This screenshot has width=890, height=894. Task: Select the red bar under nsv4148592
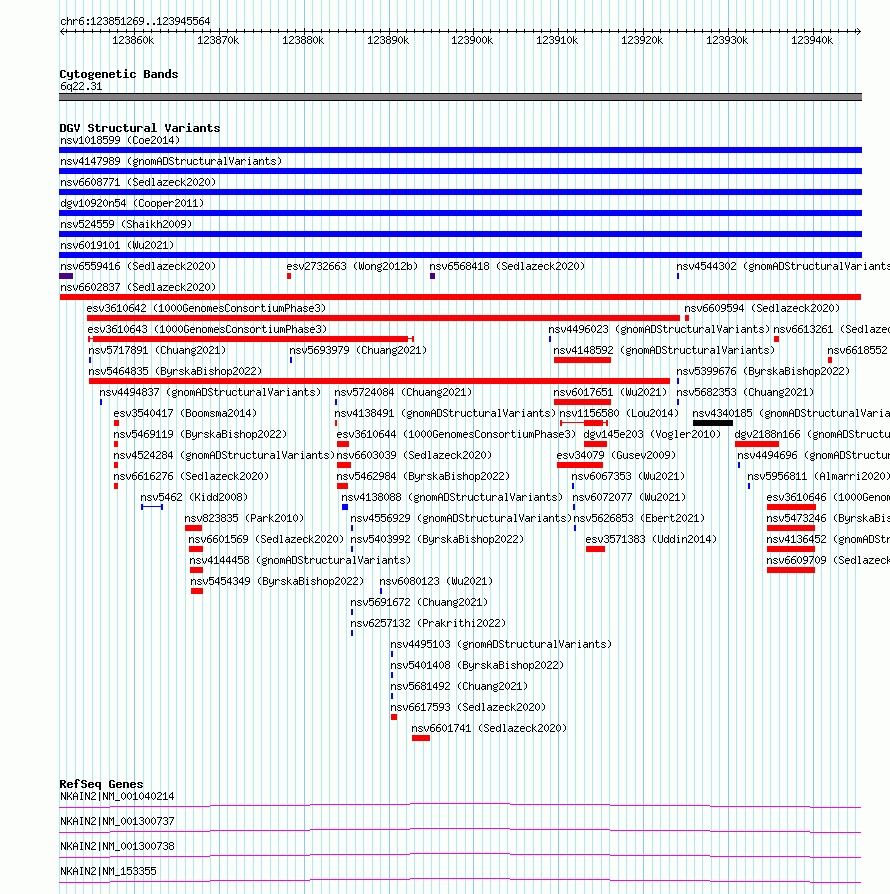[x=582, y=360]
